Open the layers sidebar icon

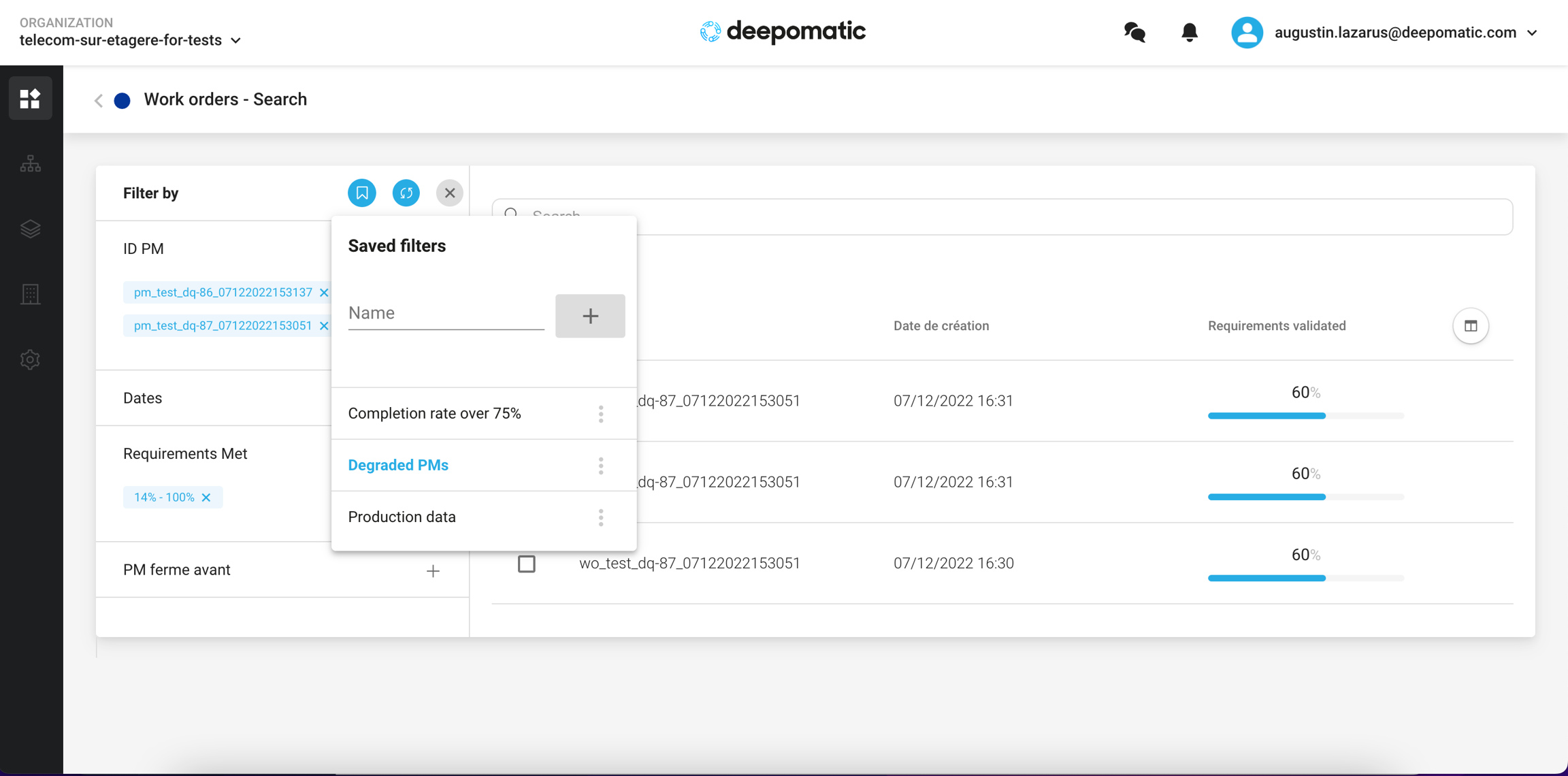coord(31,229)
